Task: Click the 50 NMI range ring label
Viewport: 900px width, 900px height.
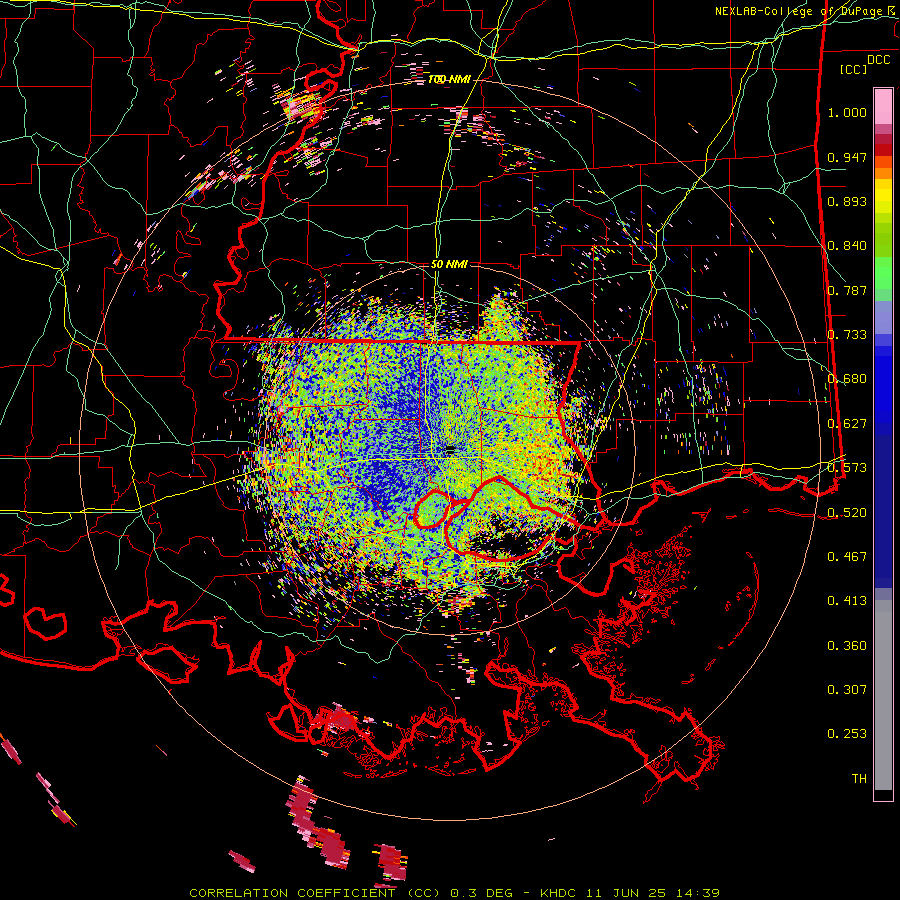Action: point(449,264)
